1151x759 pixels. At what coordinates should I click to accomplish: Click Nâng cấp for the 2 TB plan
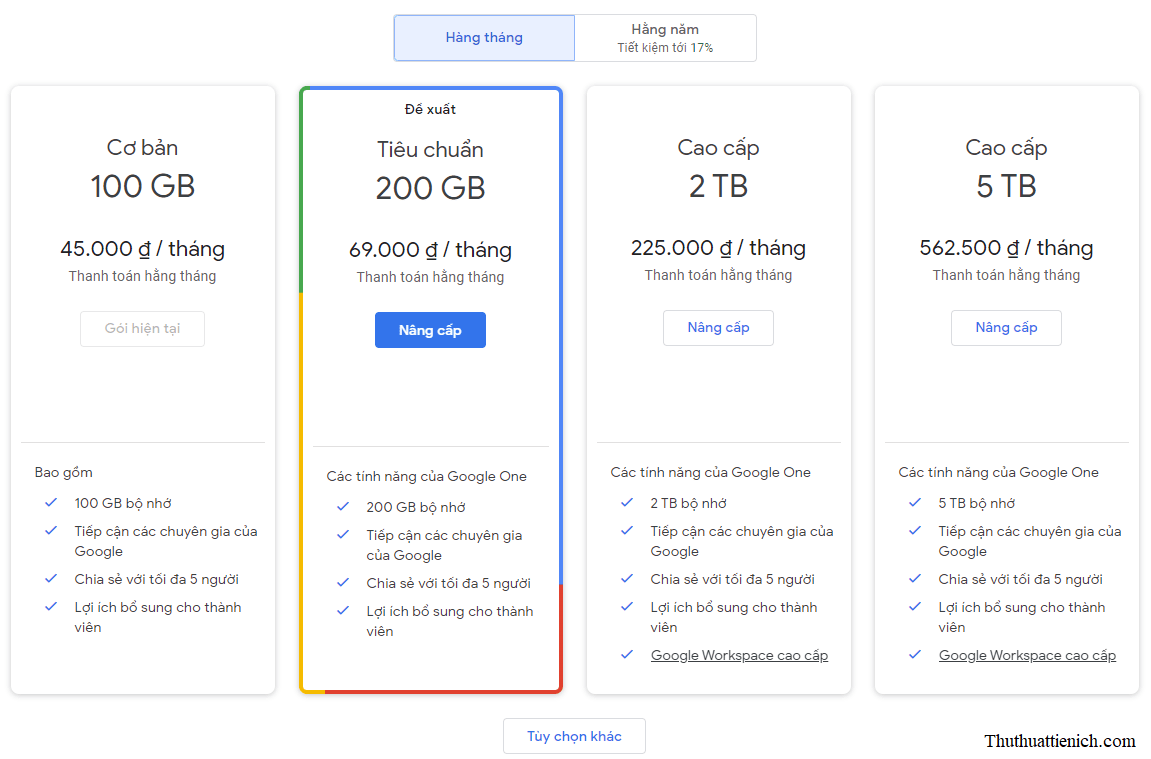(718, 328)
